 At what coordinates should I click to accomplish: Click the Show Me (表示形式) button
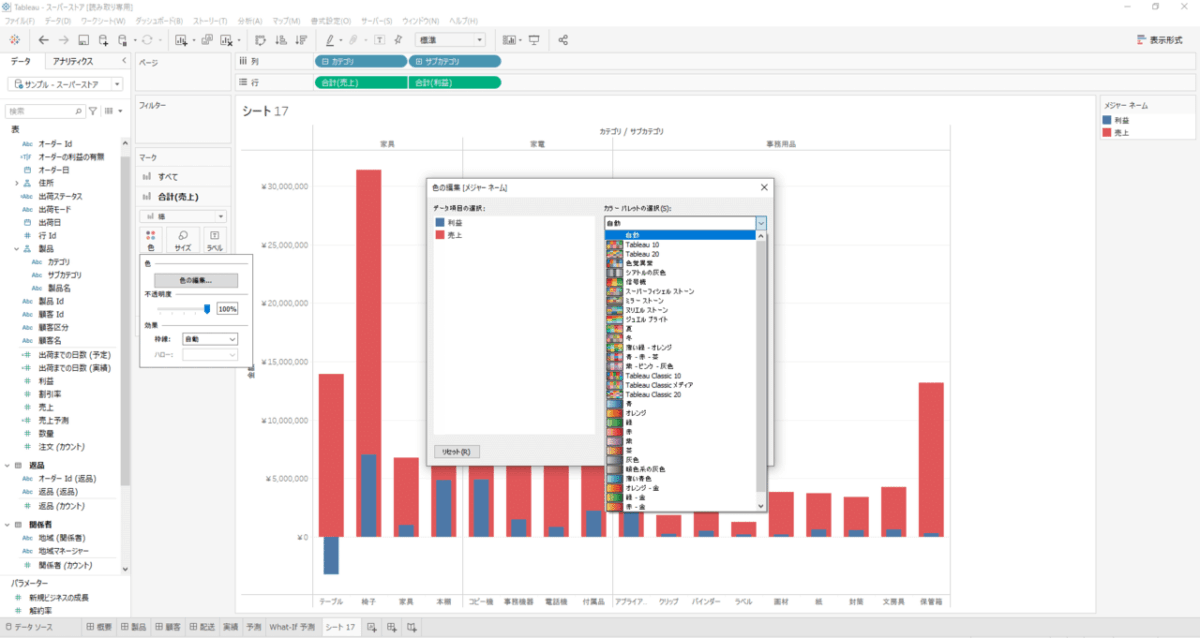click(x=1162, y=40)
